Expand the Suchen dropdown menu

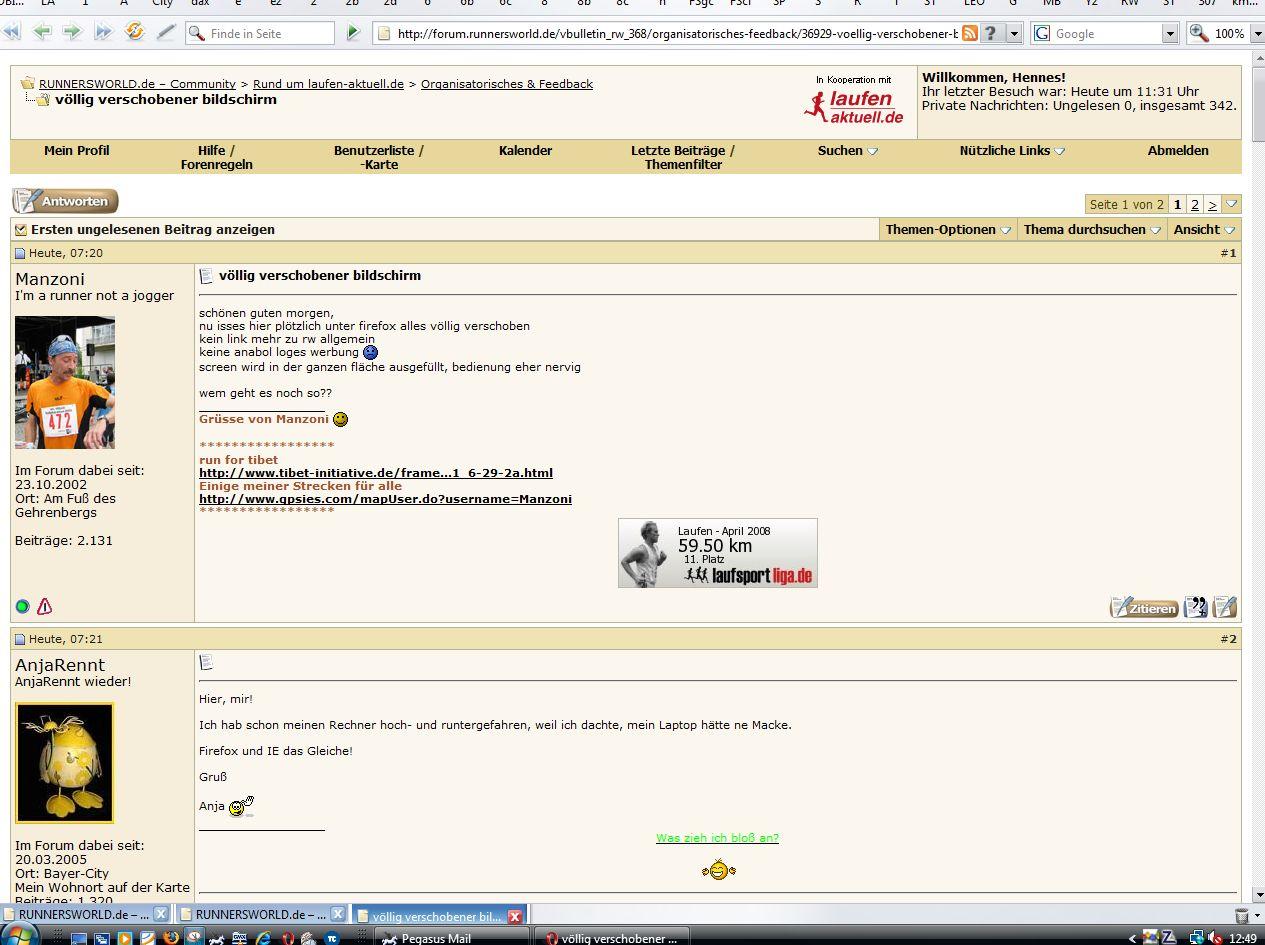pyautogui.click(x=848, y=151)
